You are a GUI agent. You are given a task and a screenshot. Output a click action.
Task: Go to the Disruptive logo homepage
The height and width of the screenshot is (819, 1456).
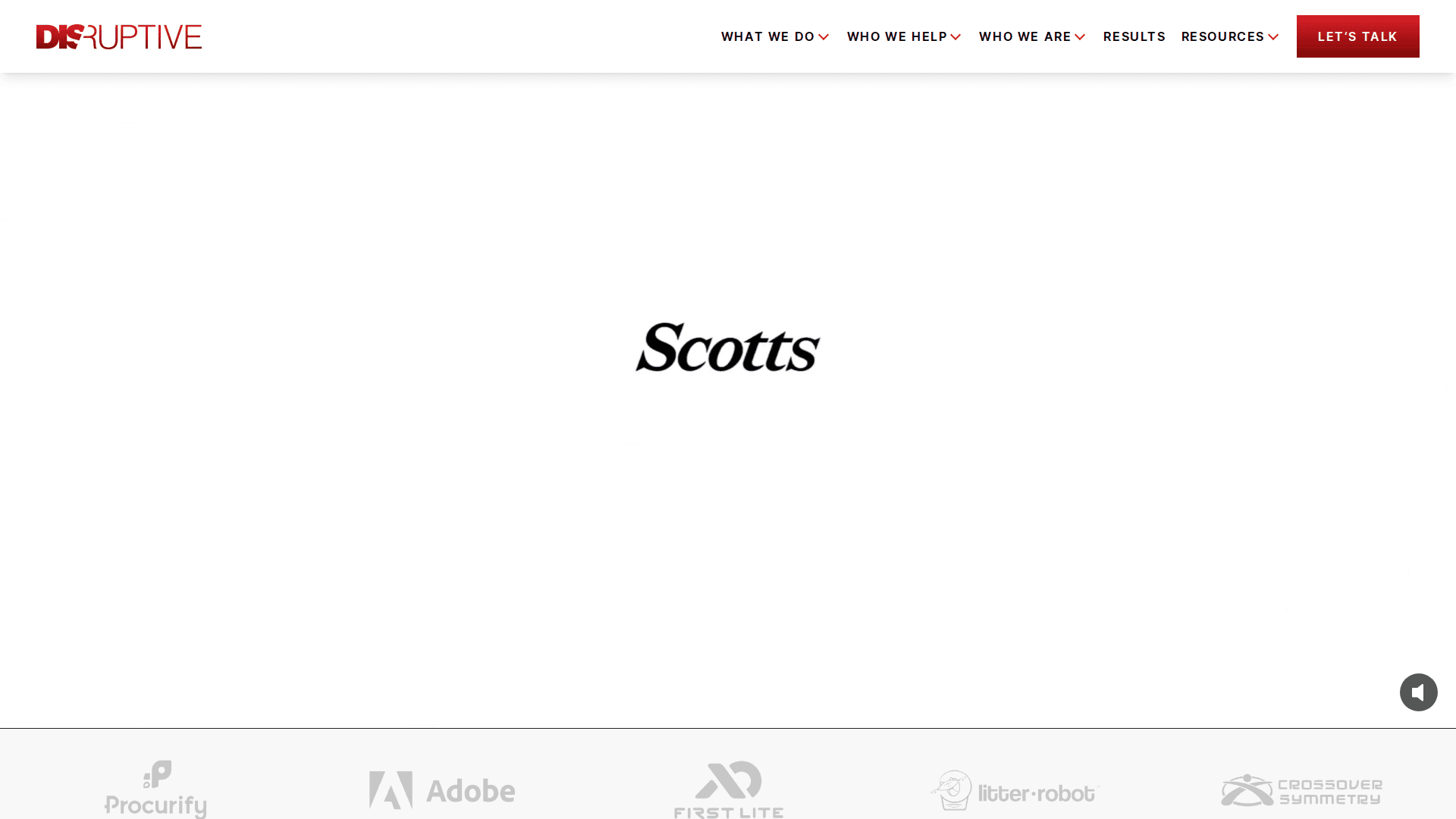119,36
